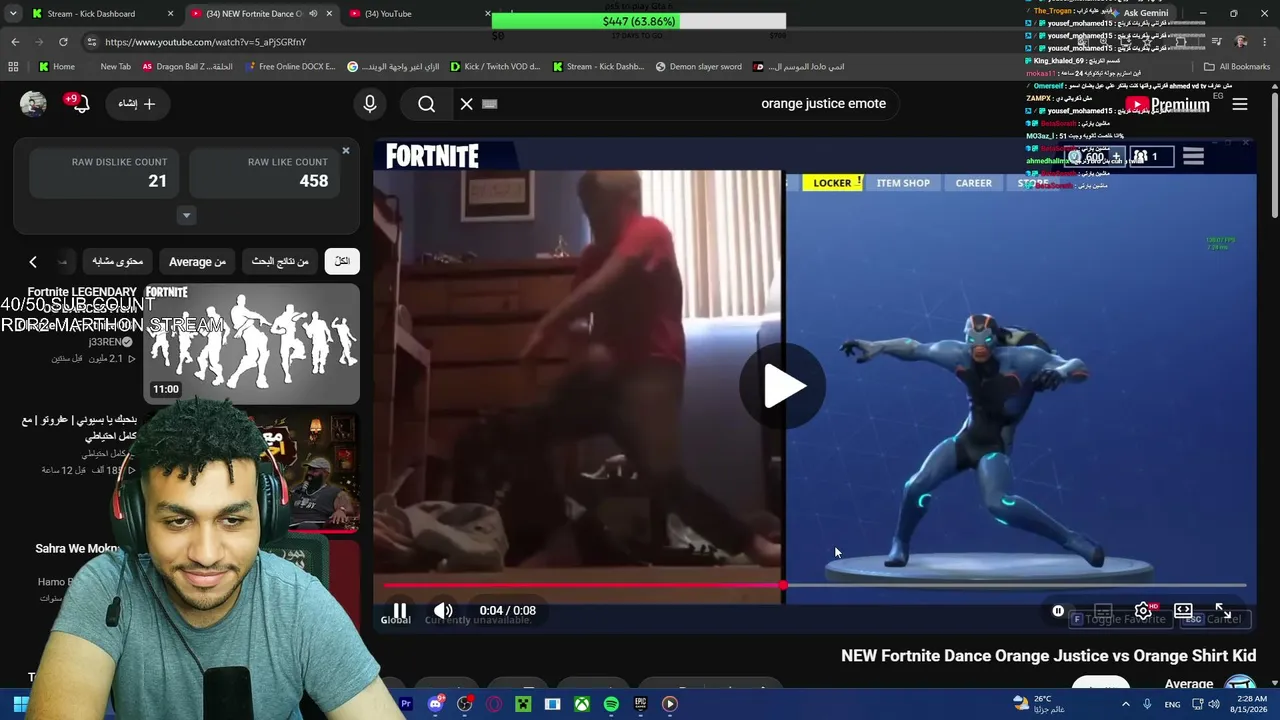Open the All Bookmarks folder

tap(1237, 67)
